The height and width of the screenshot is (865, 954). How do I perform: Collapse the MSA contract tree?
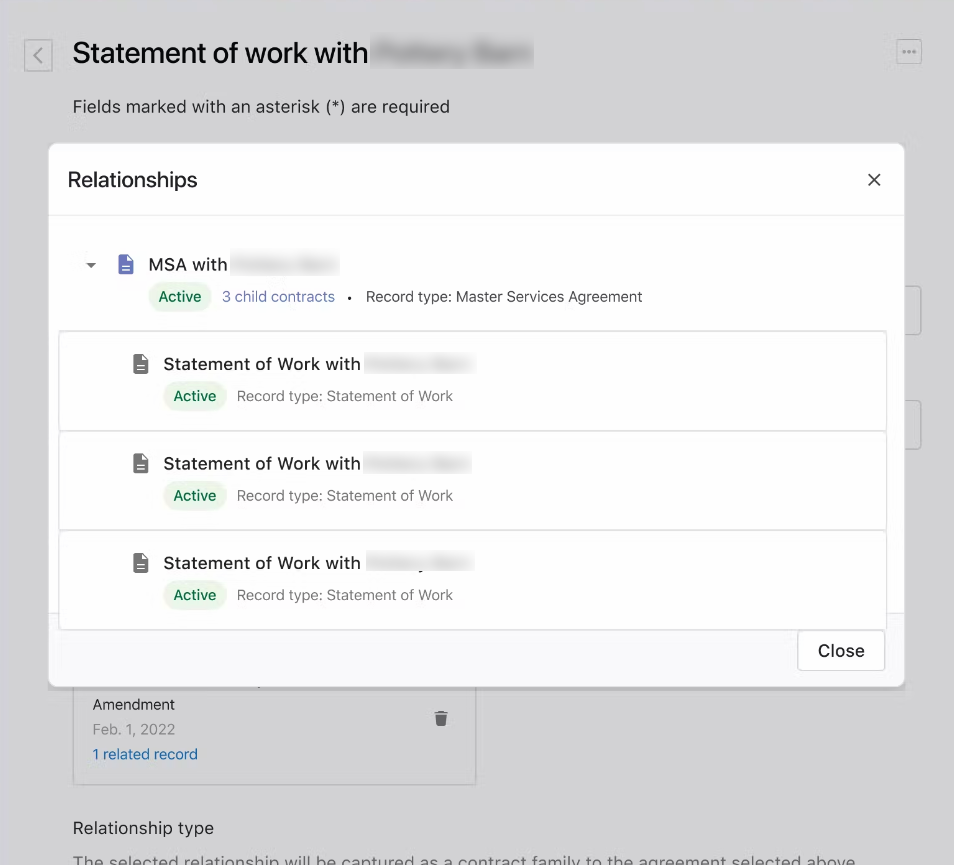pyautogui.click(x=91, y=264)
